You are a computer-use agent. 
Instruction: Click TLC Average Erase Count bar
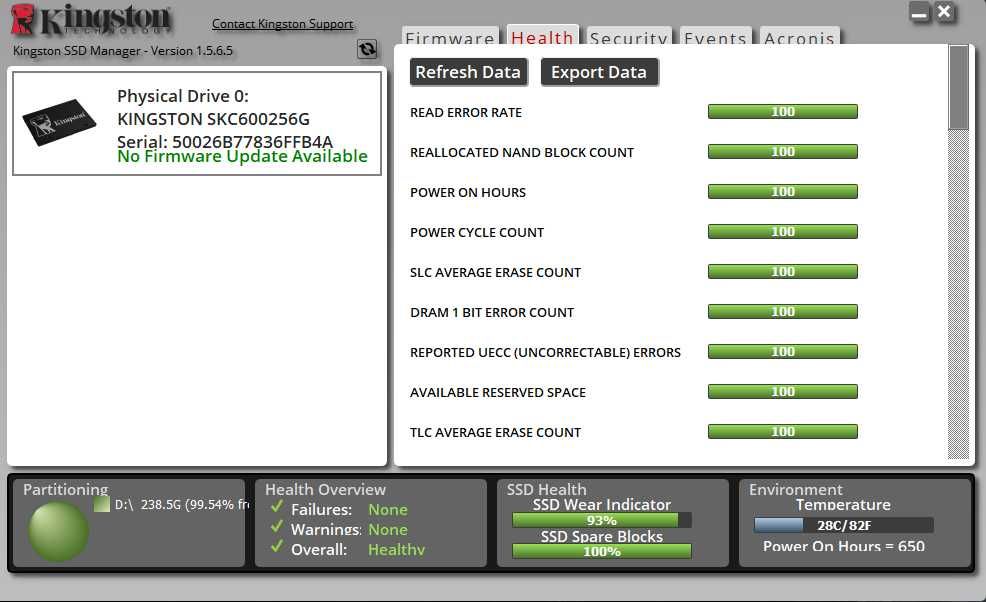[x=783, y=432]
